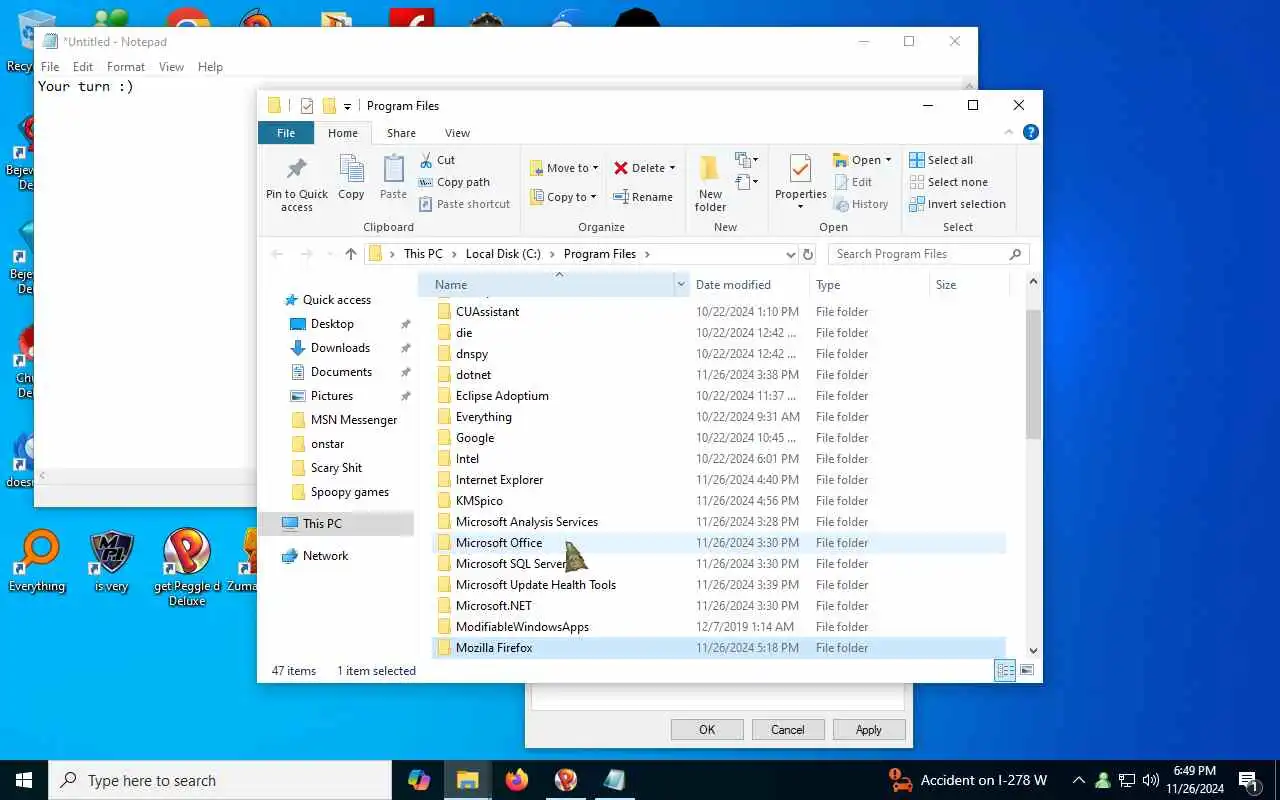Select This PC in navigation pane

click(x=336, y=523)
